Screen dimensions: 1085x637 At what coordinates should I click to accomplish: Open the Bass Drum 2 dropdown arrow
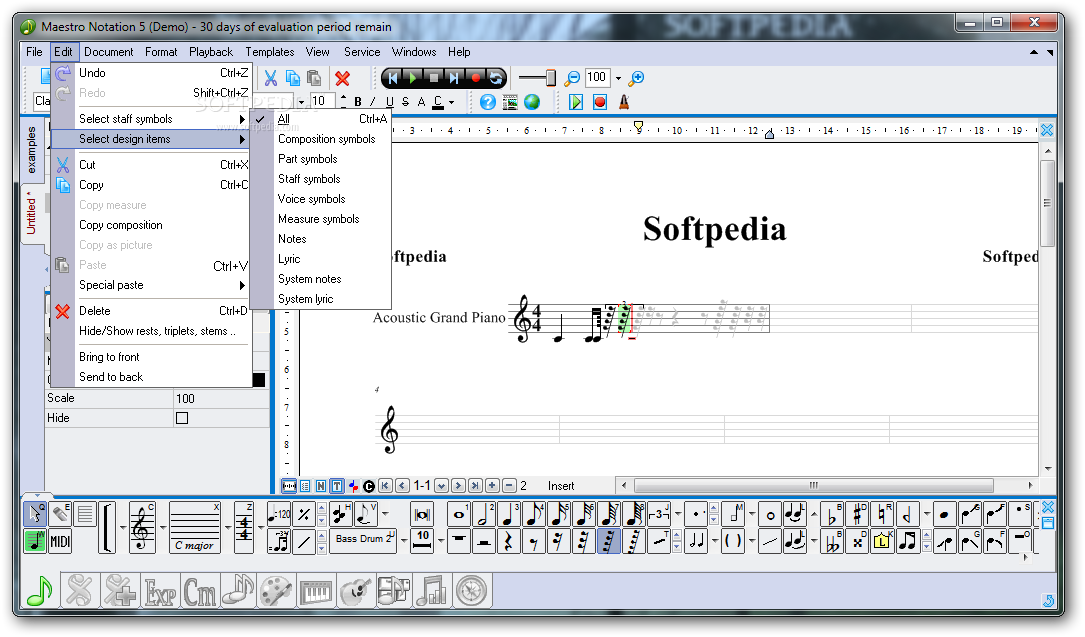pyautogui.click(x=403, y=541)
